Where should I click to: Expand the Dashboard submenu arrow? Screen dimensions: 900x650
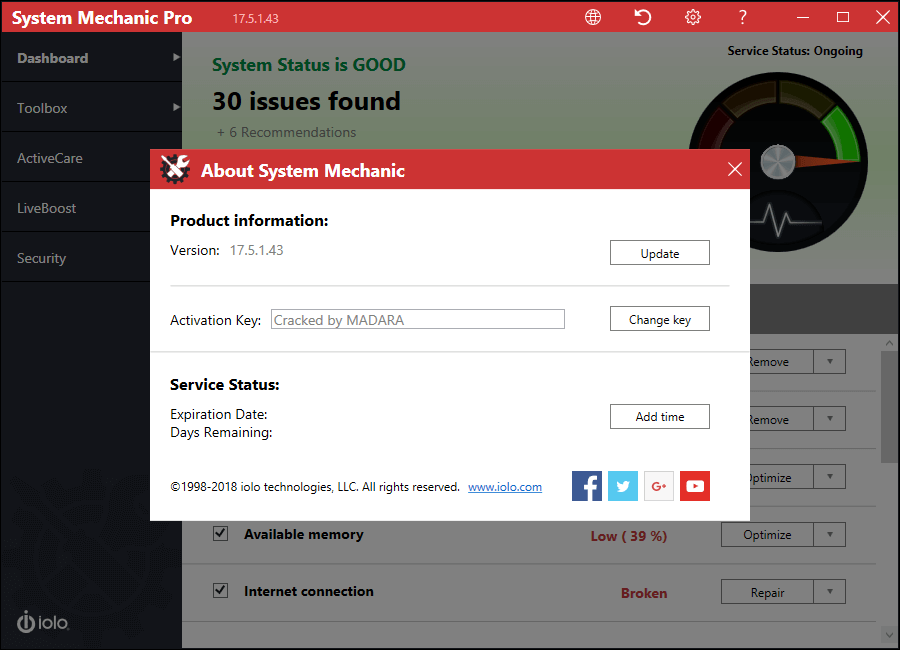coord(176,57)
